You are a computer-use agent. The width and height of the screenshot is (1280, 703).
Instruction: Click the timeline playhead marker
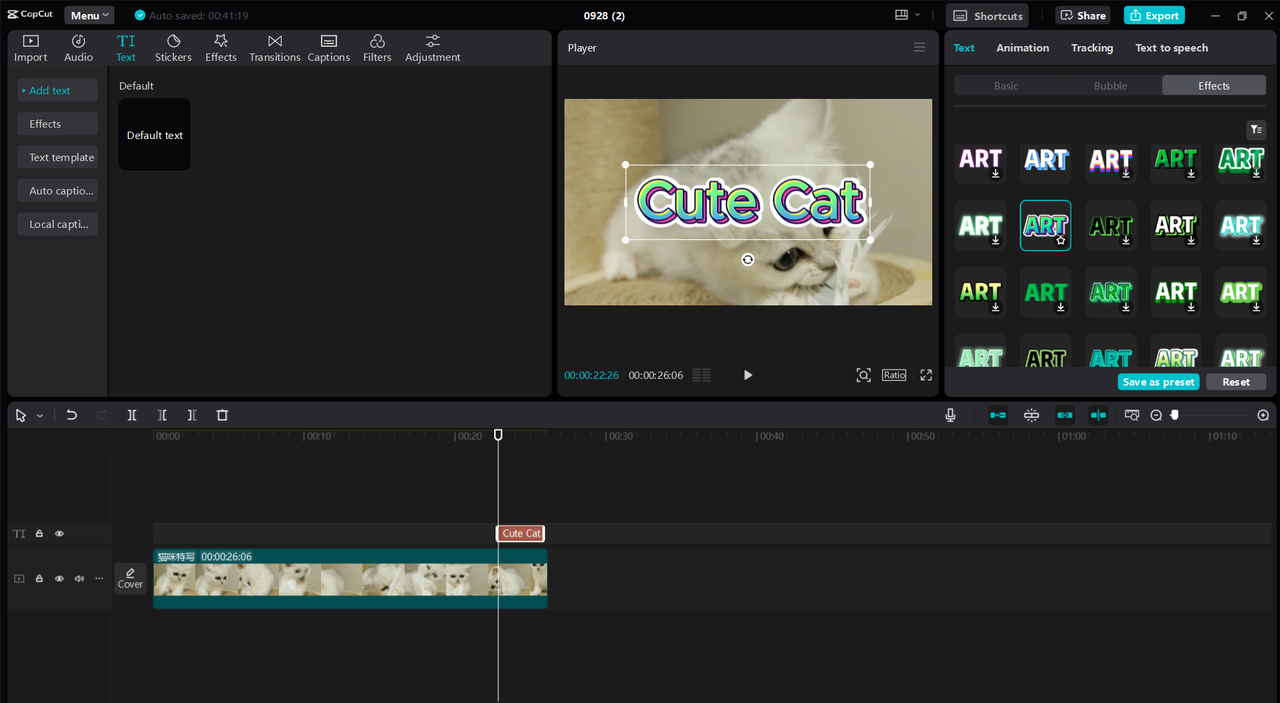click(x=498, y=435)
